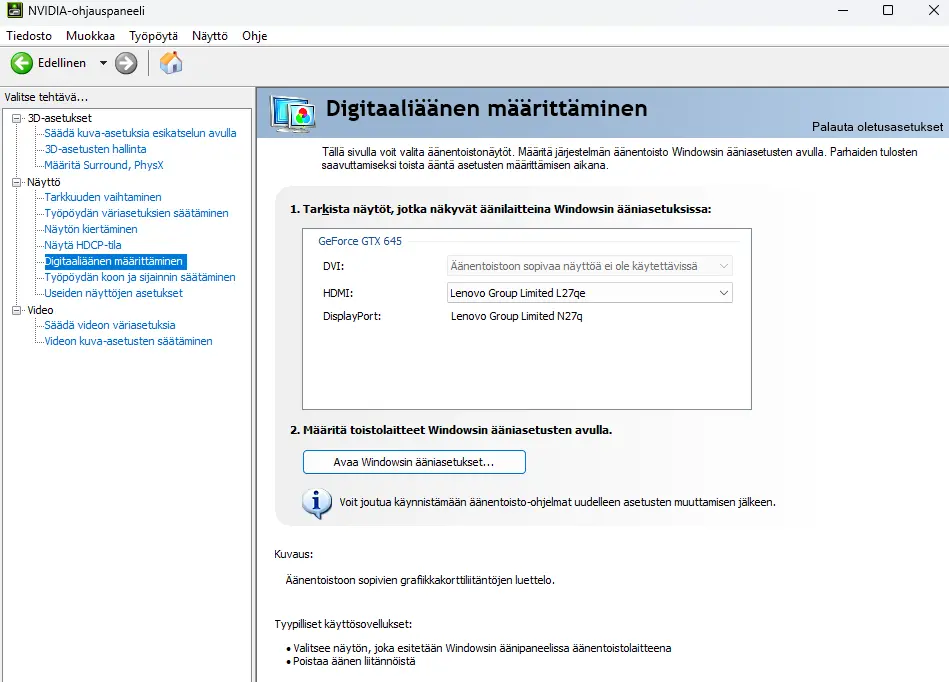Click Avaa Windowsin ääniasetukset button
Screen dimensions: 949x682
414,462
